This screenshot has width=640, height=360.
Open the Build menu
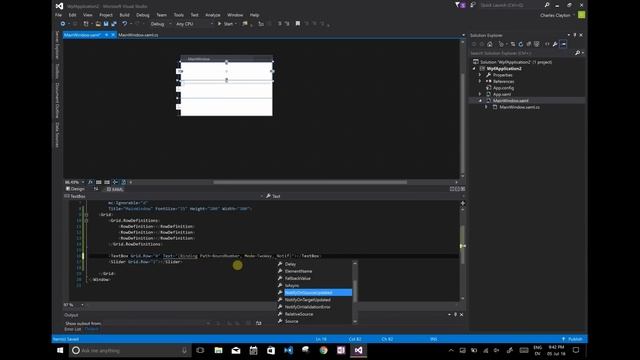tap(124, 15)
